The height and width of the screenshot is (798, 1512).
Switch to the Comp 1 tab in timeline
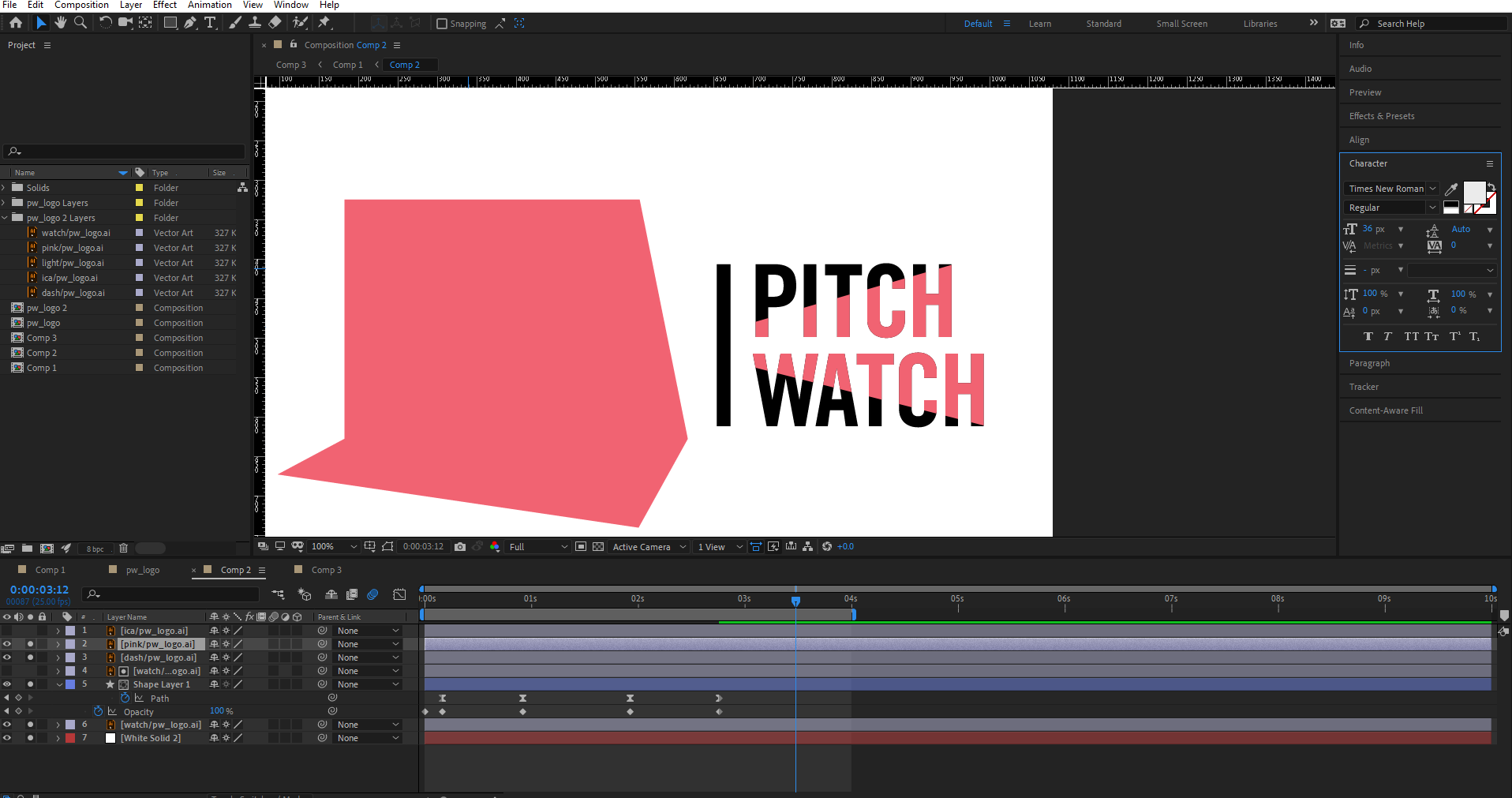(x=50, y=569)
